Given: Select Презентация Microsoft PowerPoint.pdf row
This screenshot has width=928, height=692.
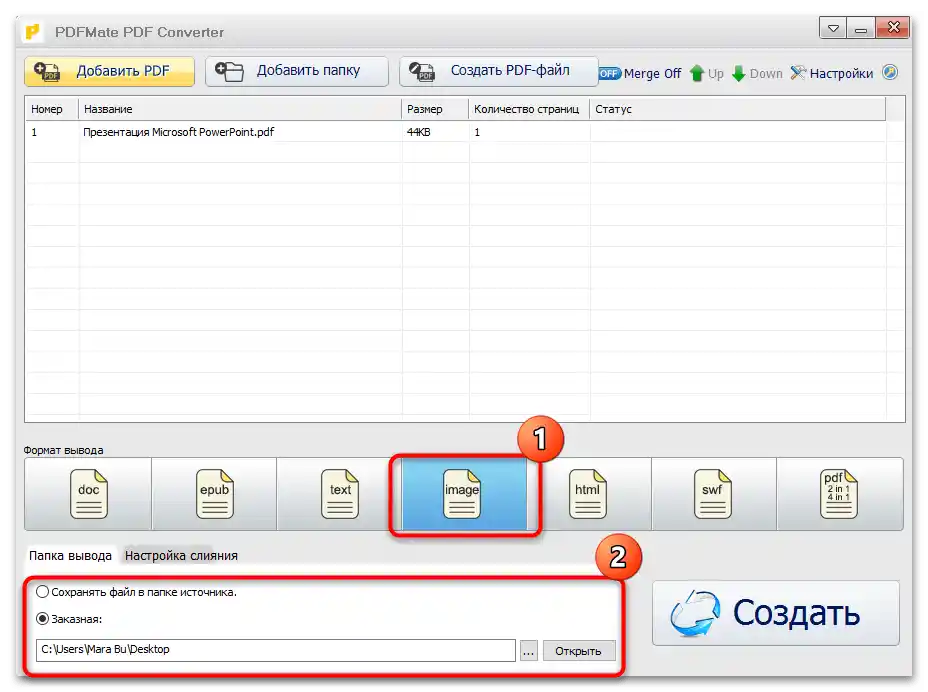Looking at the screenshot, I should pos(455,132).
